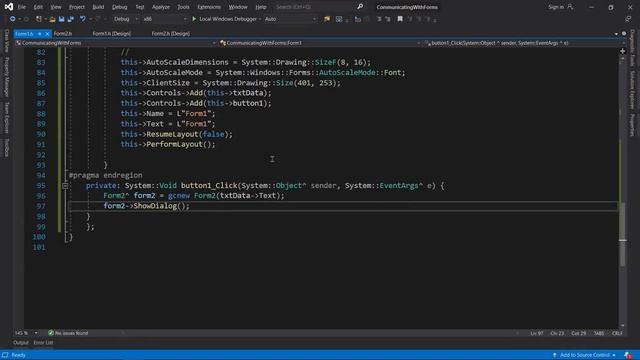Open the Debug configuration dropdown

pos(126,19)
